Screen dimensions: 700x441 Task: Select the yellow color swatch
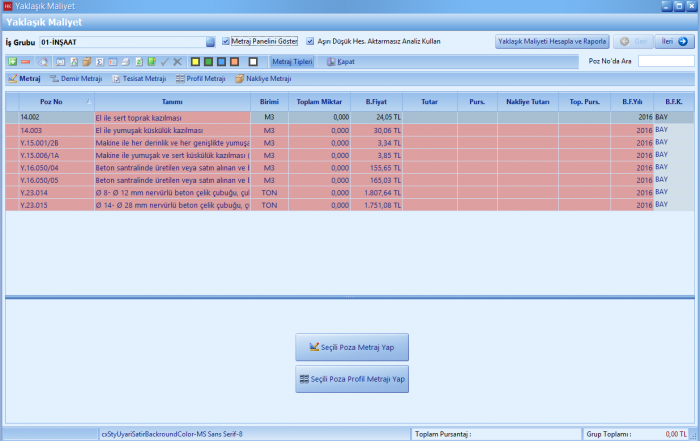(195, 61)
